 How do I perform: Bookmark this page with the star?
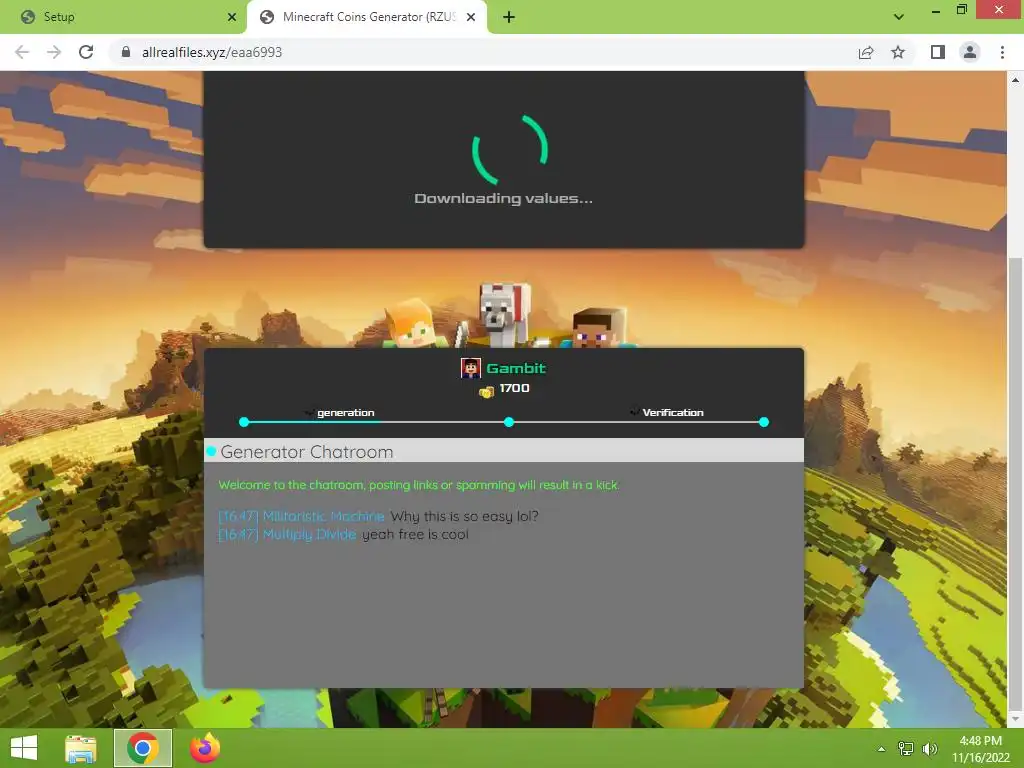898,52
